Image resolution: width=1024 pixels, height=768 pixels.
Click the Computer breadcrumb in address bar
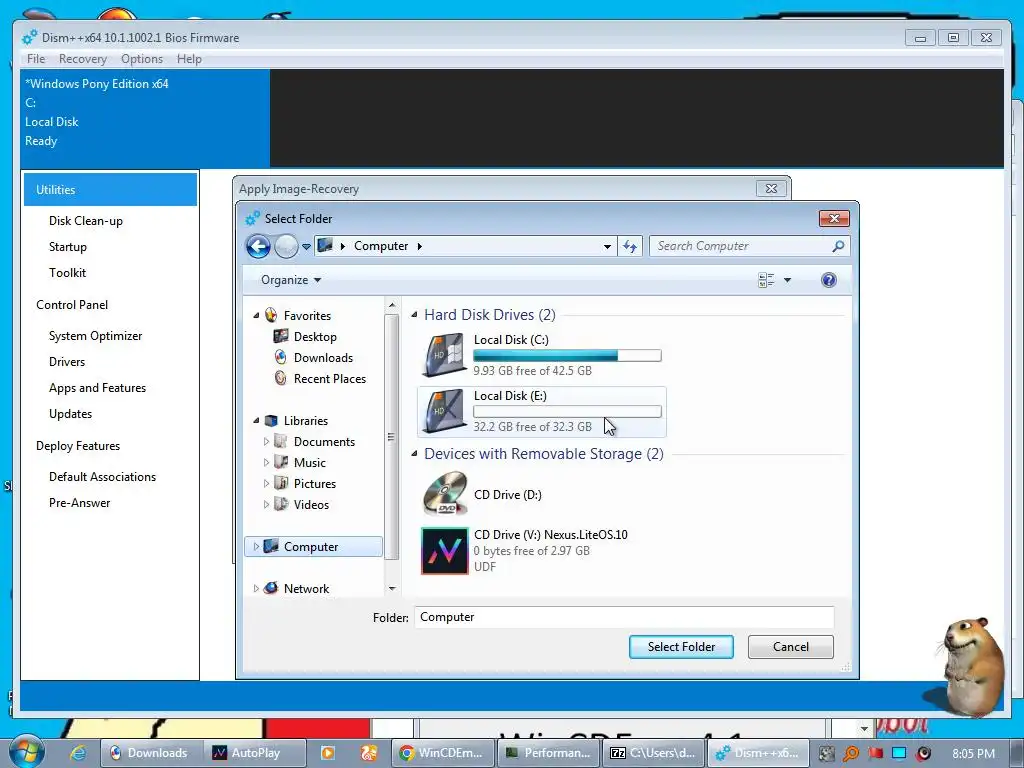381,246
